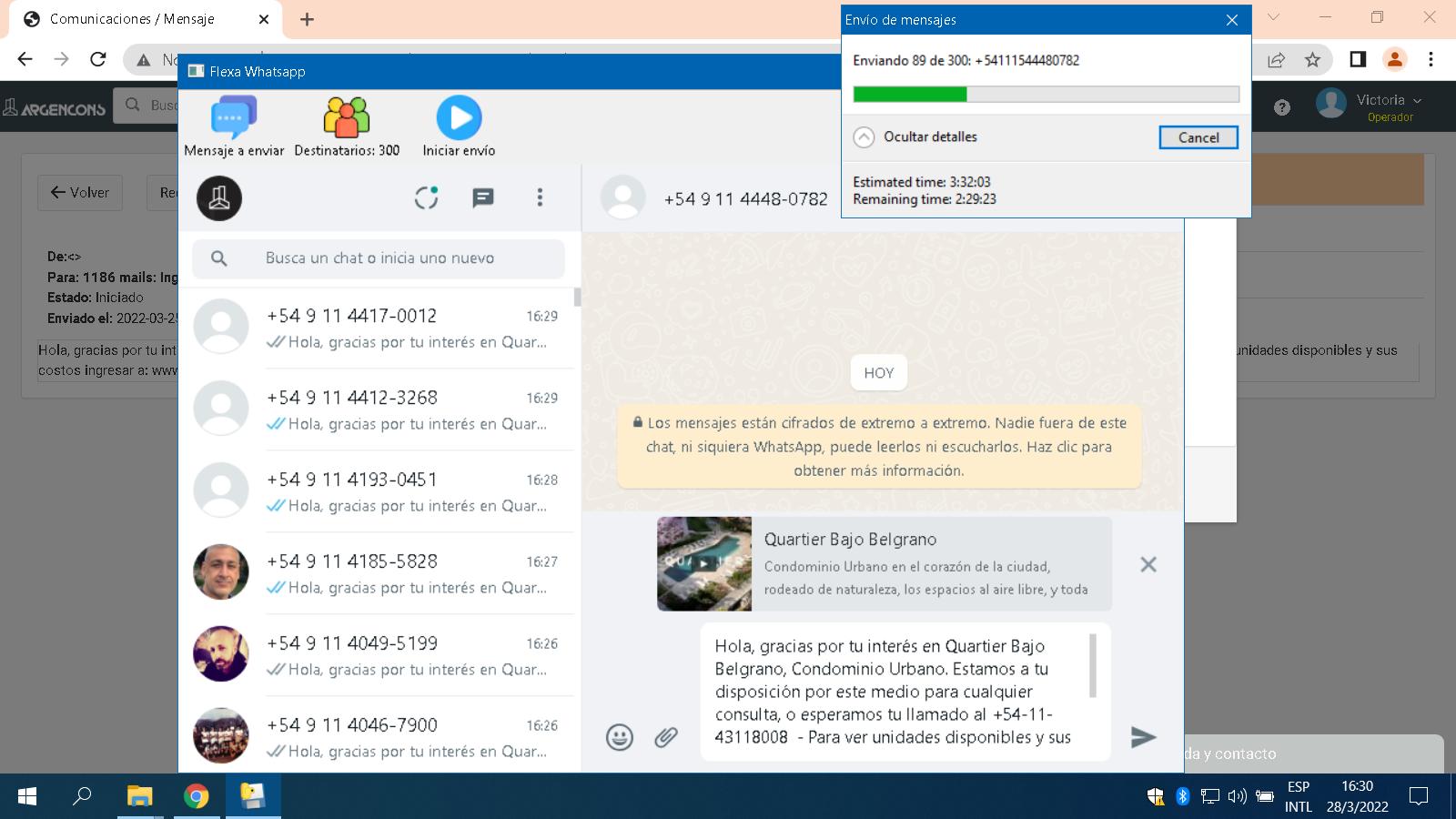Screen dimensions: 1456x819
Task: Toggle the Chrome side panel icon
Action: 1358,59
